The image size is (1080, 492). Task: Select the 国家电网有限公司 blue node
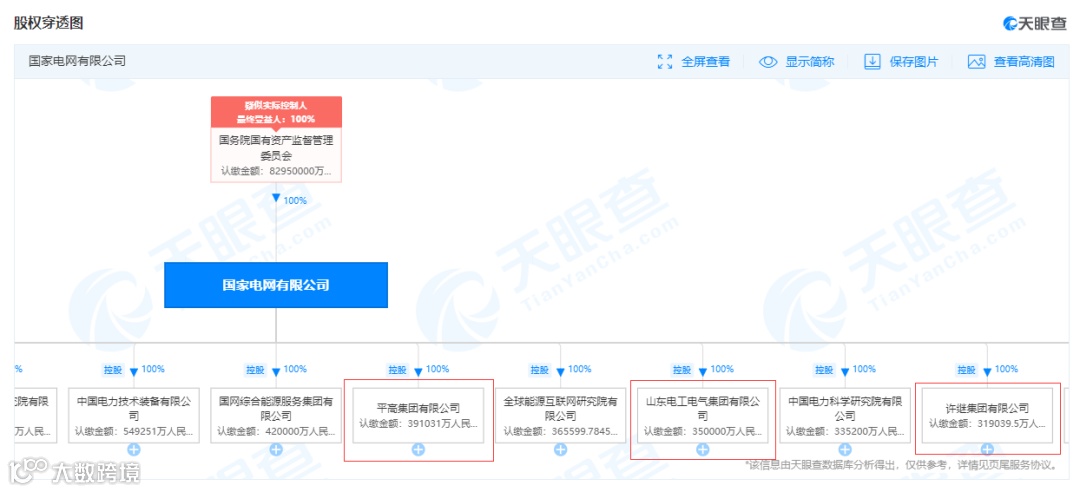point(276,285)
